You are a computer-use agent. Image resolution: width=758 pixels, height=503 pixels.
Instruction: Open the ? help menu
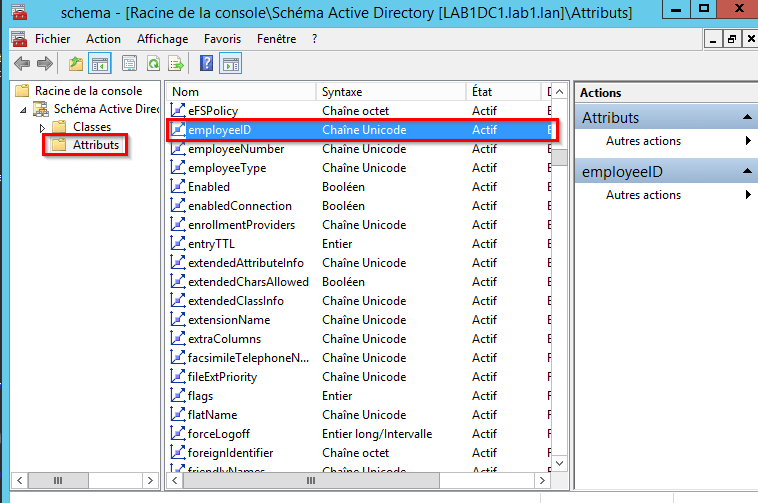[315, 39]
